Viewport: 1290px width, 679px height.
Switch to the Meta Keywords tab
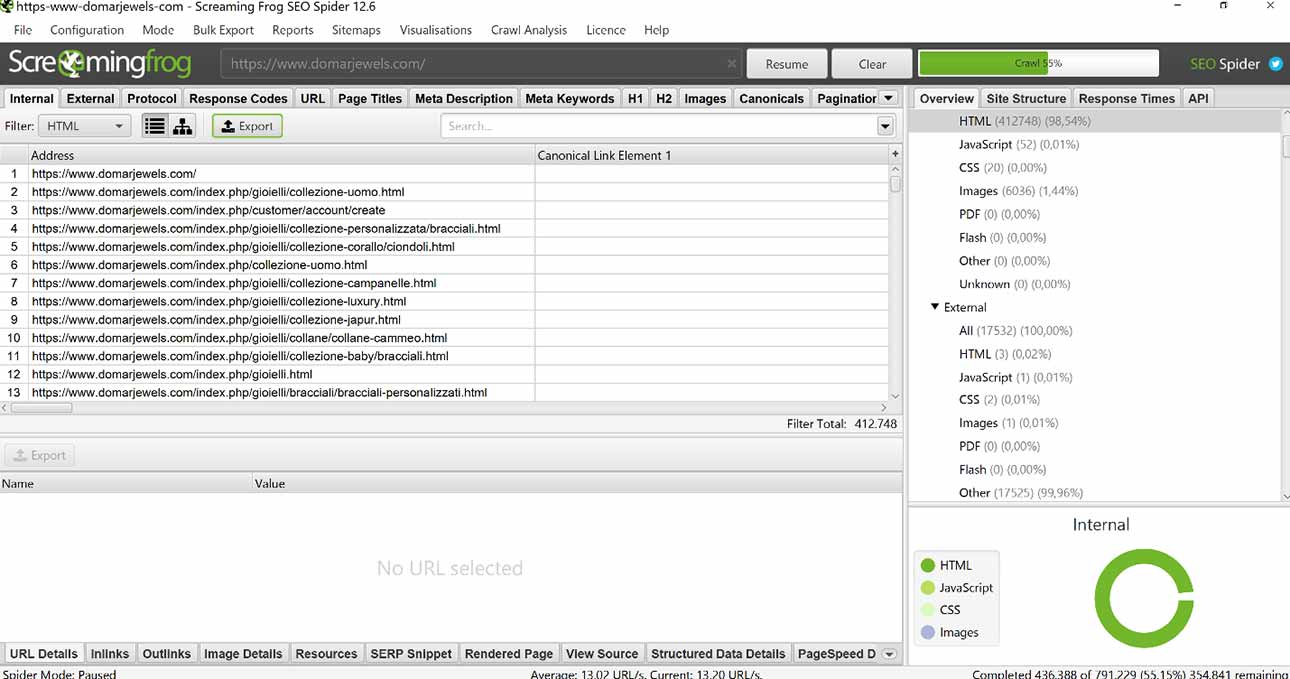click(x=570, y=98)
